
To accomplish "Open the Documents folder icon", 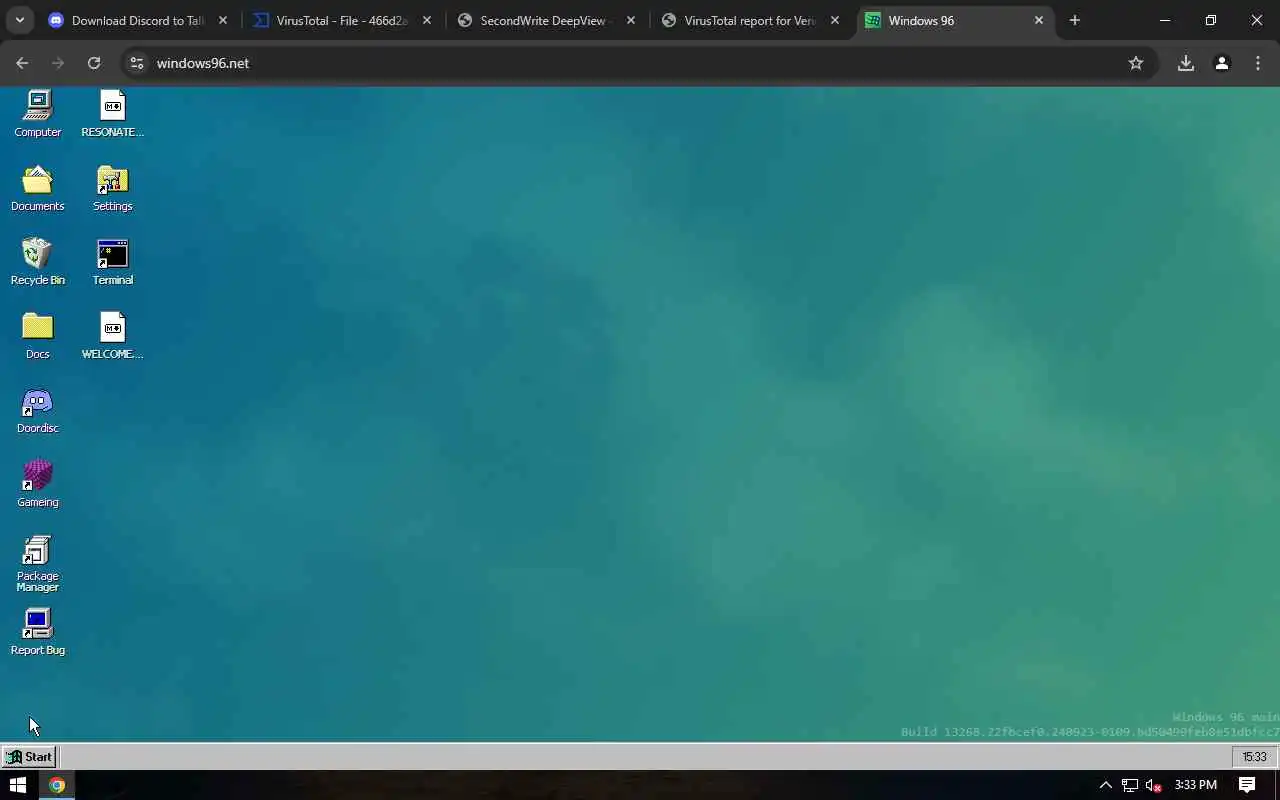I will (x=38, y=188).
